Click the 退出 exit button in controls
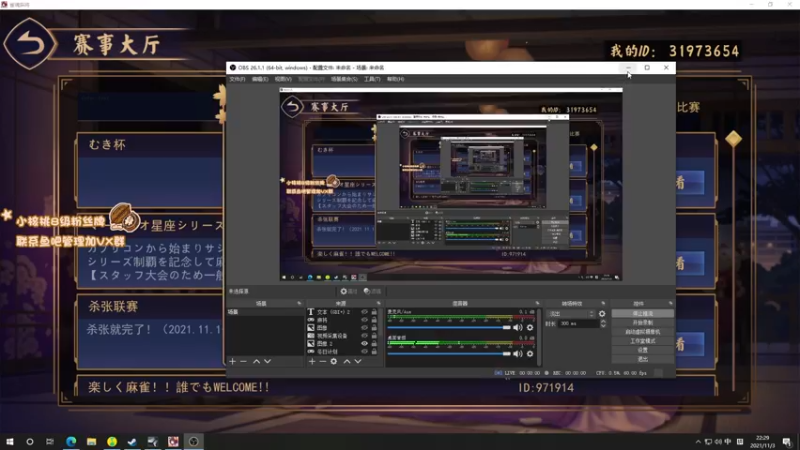Viewport: 800px width, 450px height. coord(642,359)
